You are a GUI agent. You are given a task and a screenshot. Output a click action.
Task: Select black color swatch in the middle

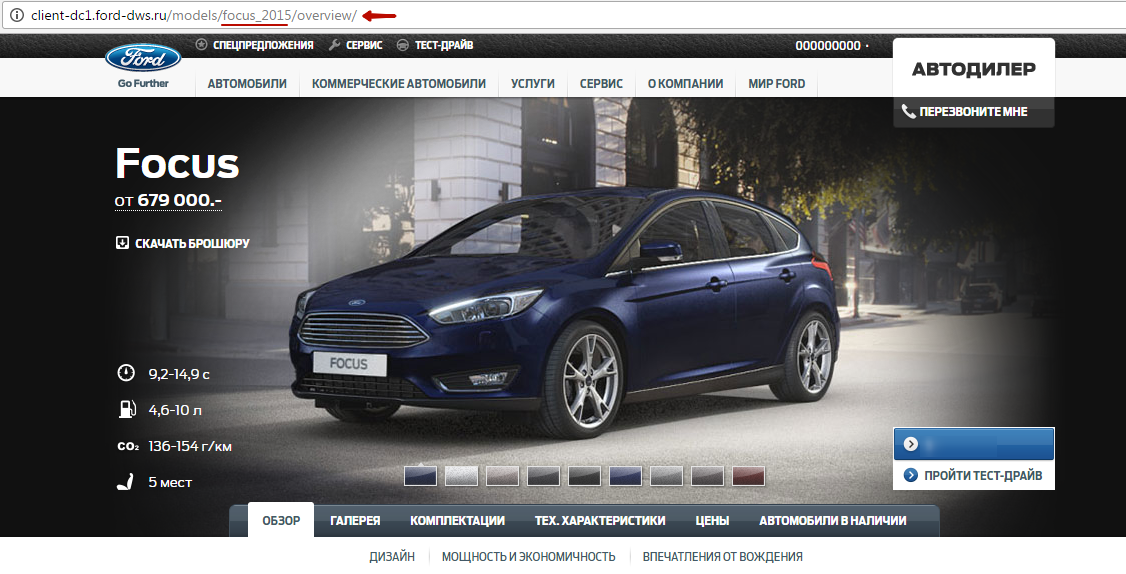[x=585, y=476]
